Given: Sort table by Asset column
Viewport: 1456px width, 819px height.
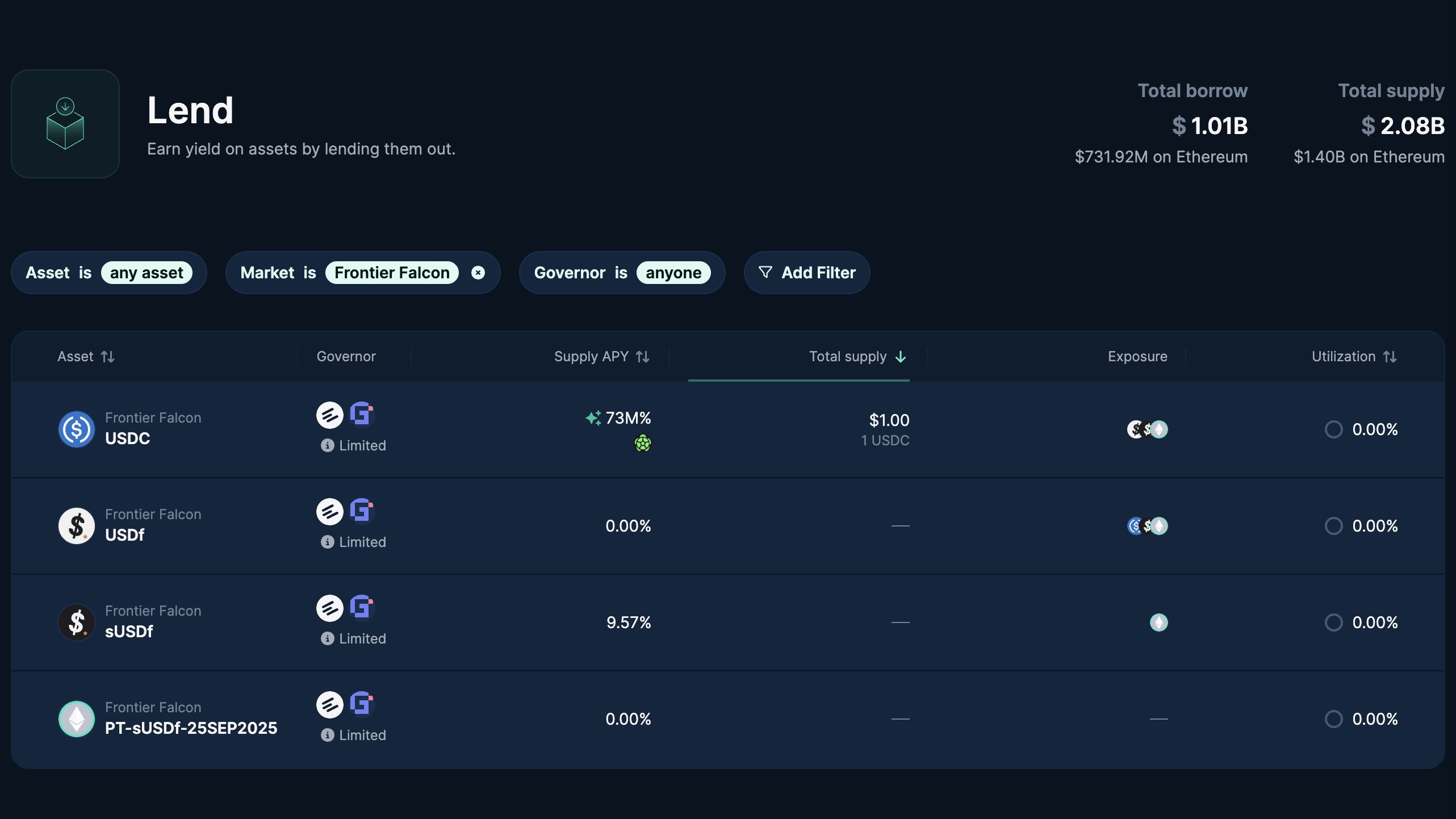Looking at the screenshot, I should coord(86,357).
